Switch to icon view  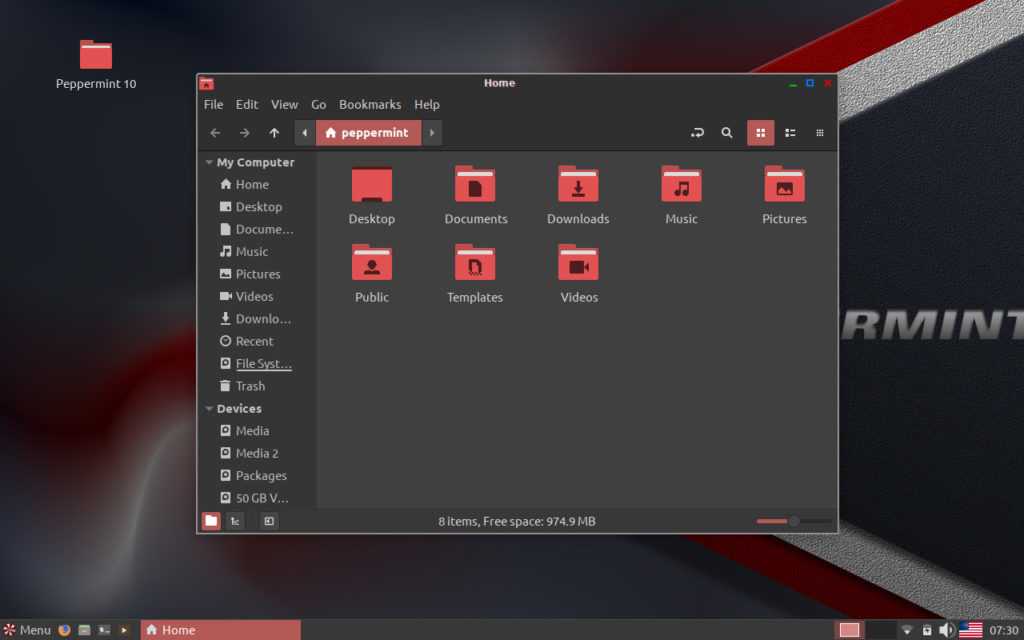(x=760, y=133)
